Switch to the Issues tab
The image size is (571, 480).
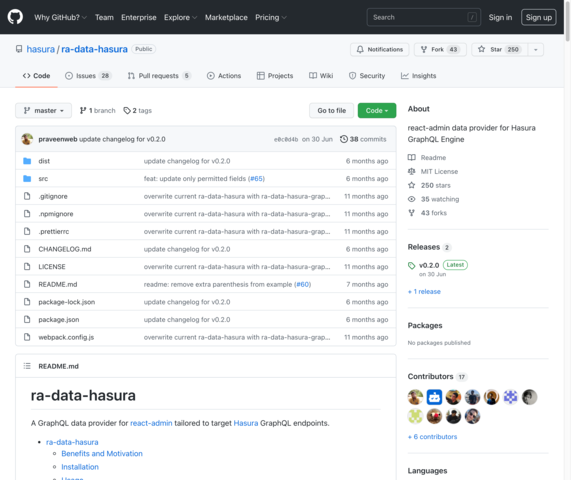pyautogui.click(x=88, y=76)
